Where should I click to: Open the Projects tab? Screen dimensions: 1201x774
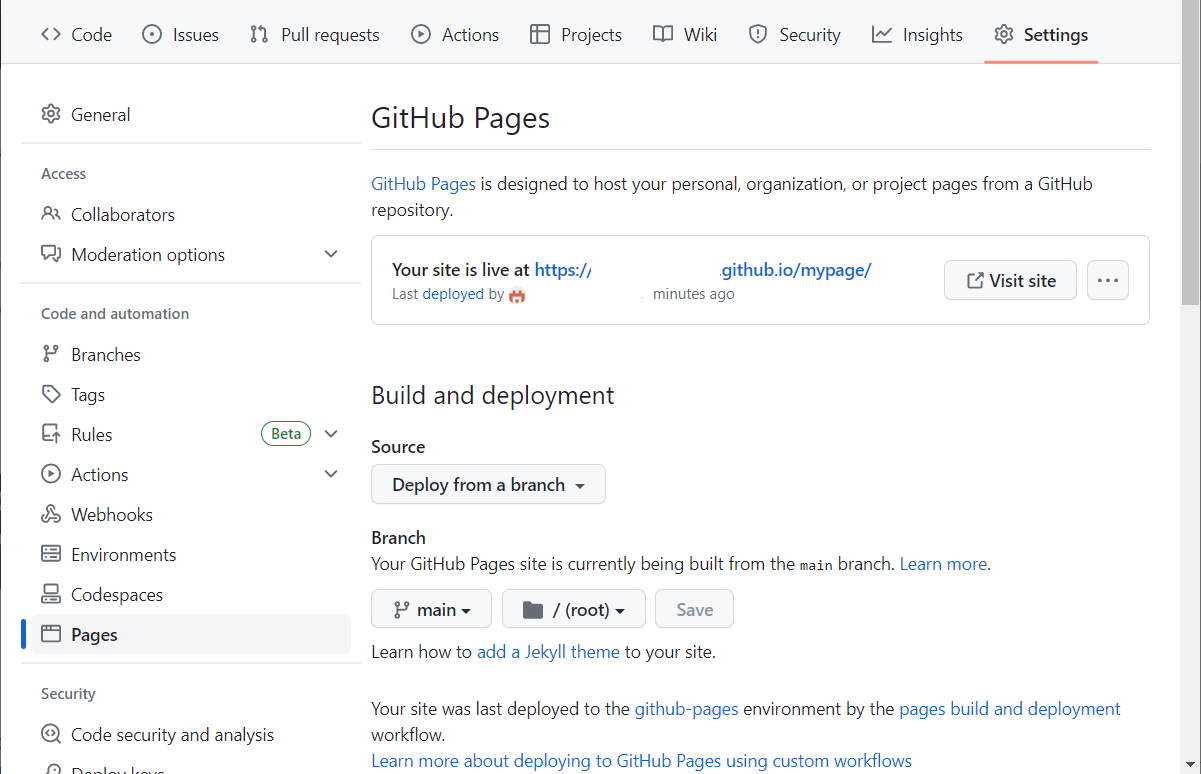576,34
